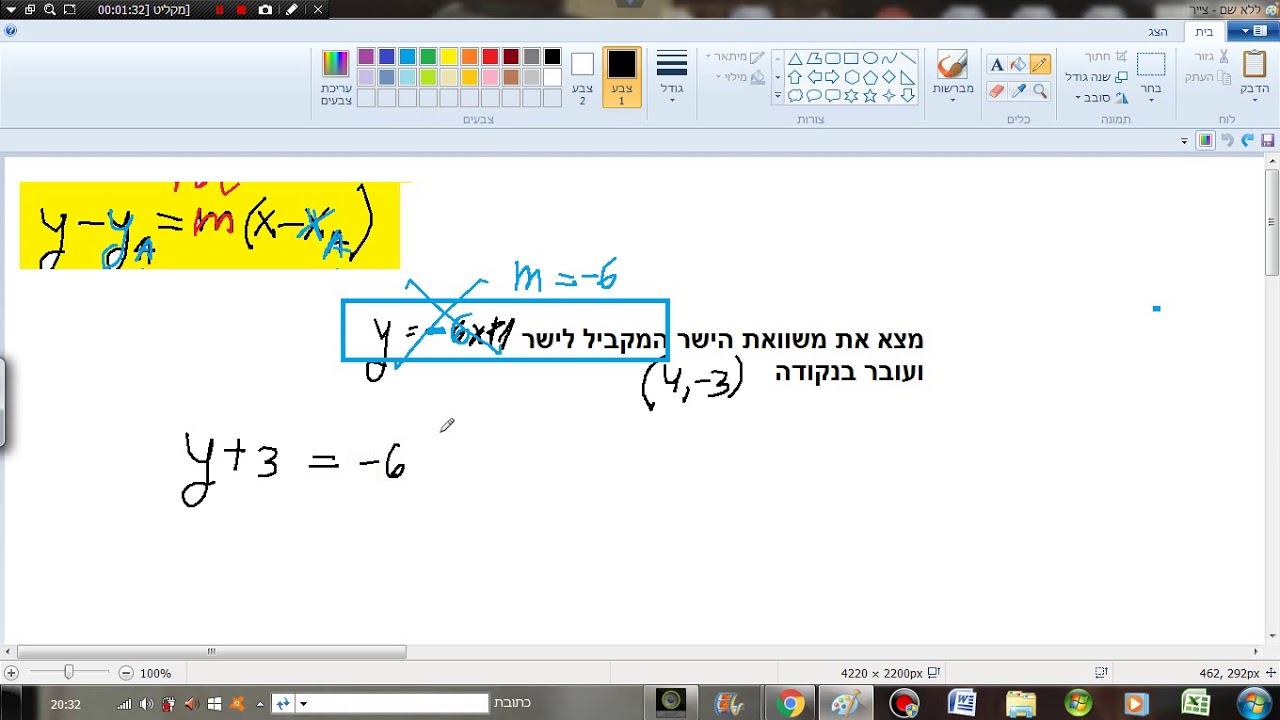Select Color 2 (צבע 2) button

pyautogui.click(x=582, y=77)
